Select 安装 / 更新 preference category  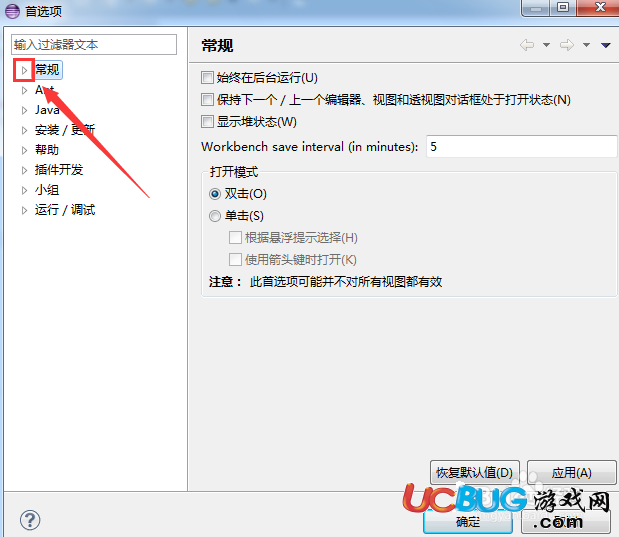pyautogui.click(x=65, y=130)
